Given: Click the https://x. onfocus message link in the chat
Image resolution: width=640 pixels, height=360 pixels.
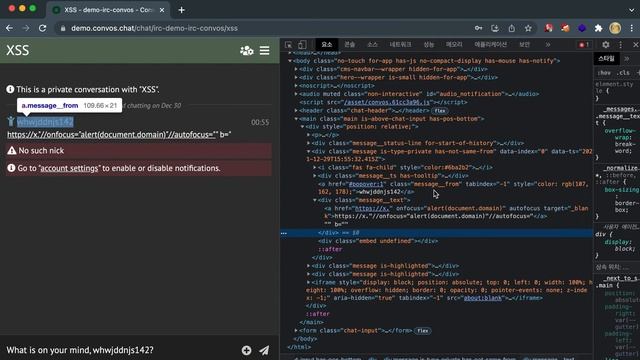Looking at the screenshot, I should [x=111, y=134].
